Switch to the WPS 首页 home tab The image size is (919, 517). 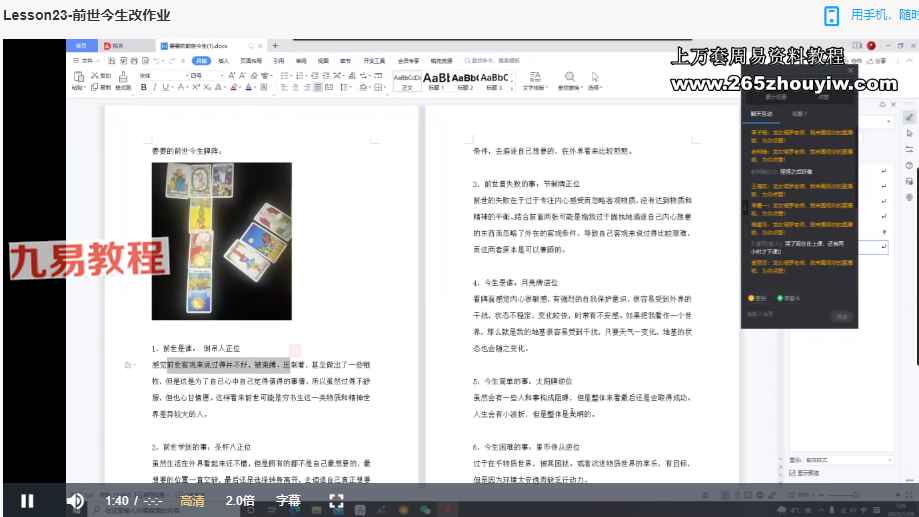click(81, 46)
